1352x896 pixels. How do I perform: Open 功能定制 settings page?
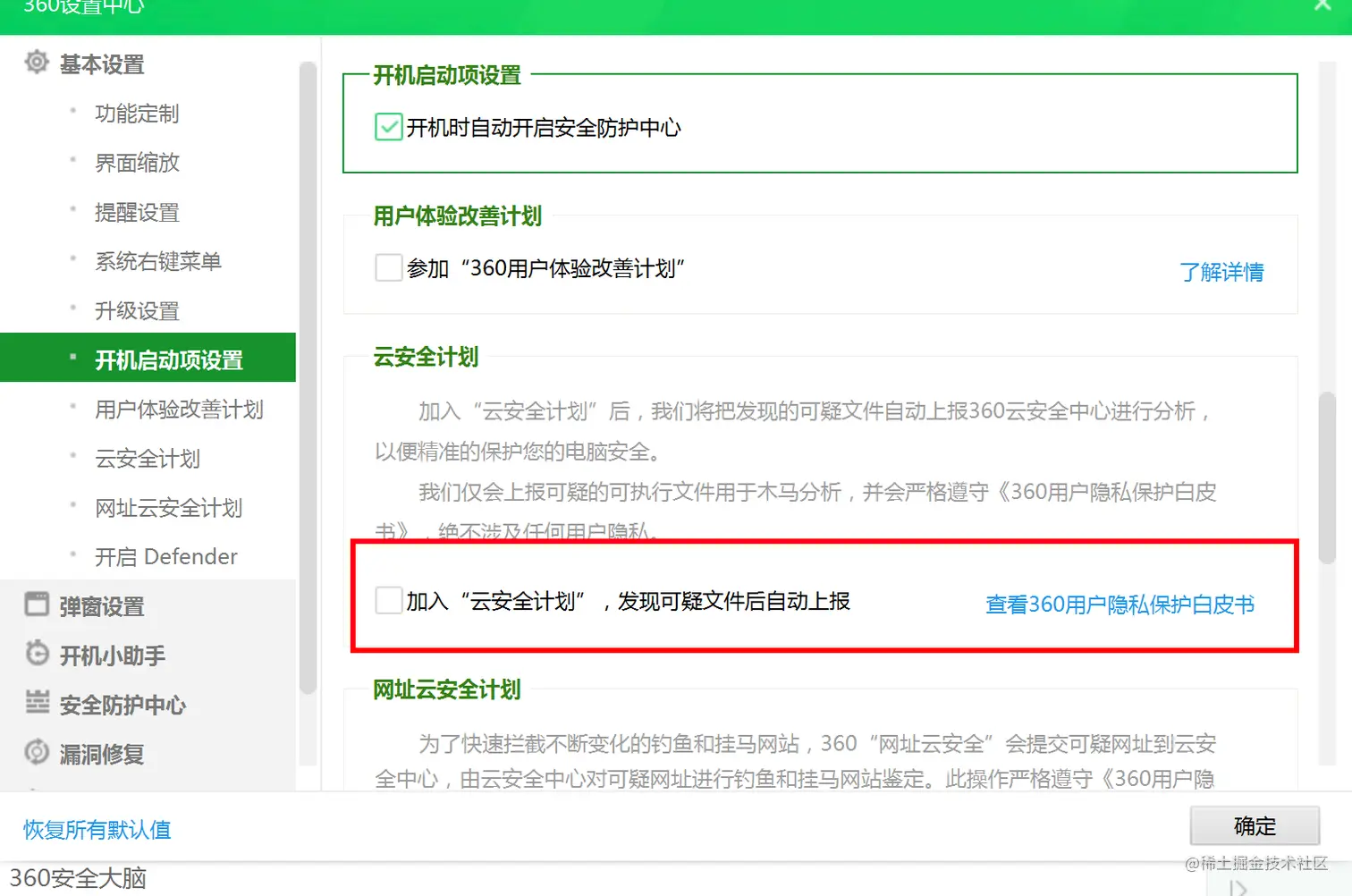(137, 114)
